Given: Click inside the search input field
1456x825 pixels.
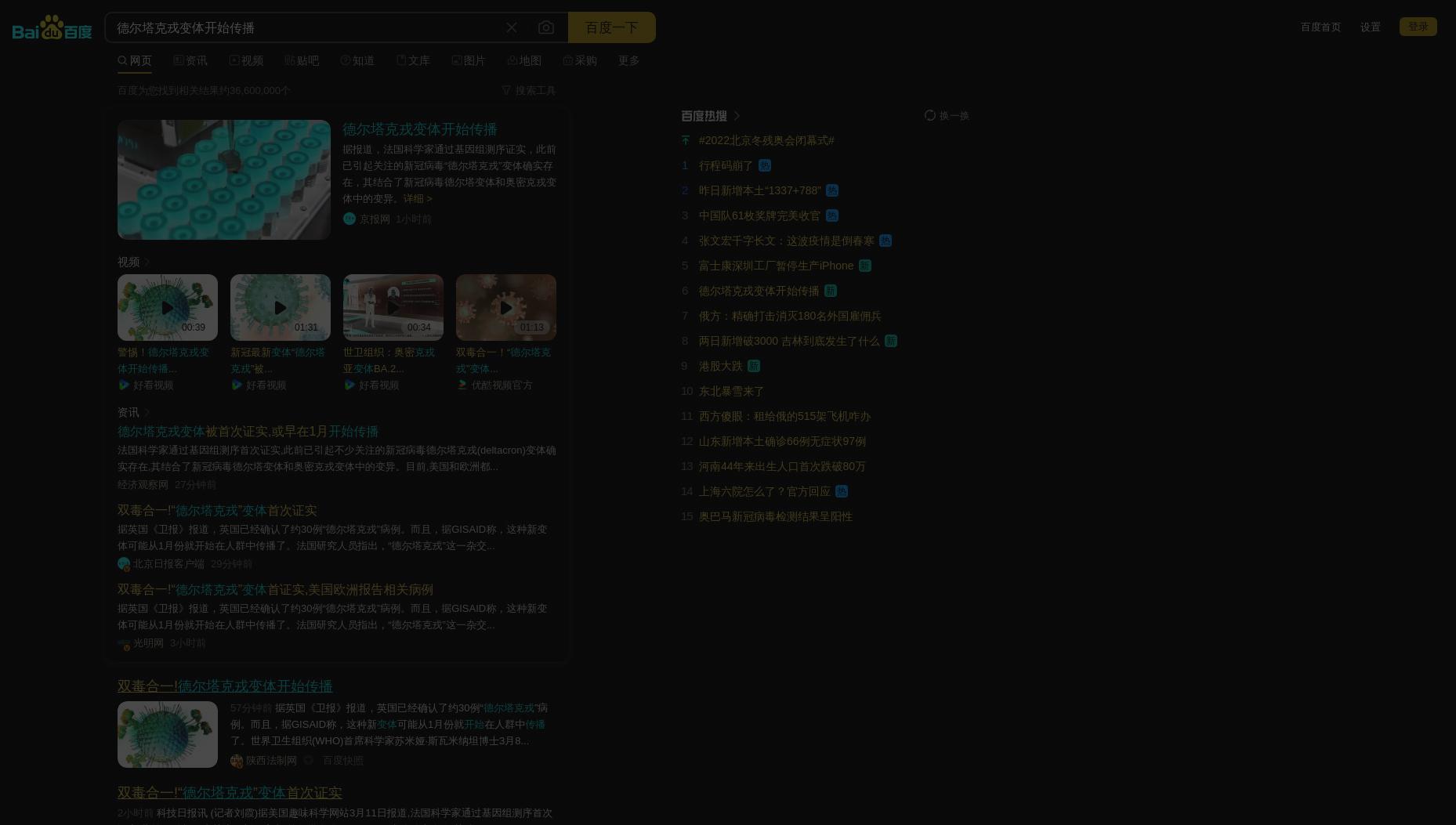Looking at the screenshot, I should [306, 27].
